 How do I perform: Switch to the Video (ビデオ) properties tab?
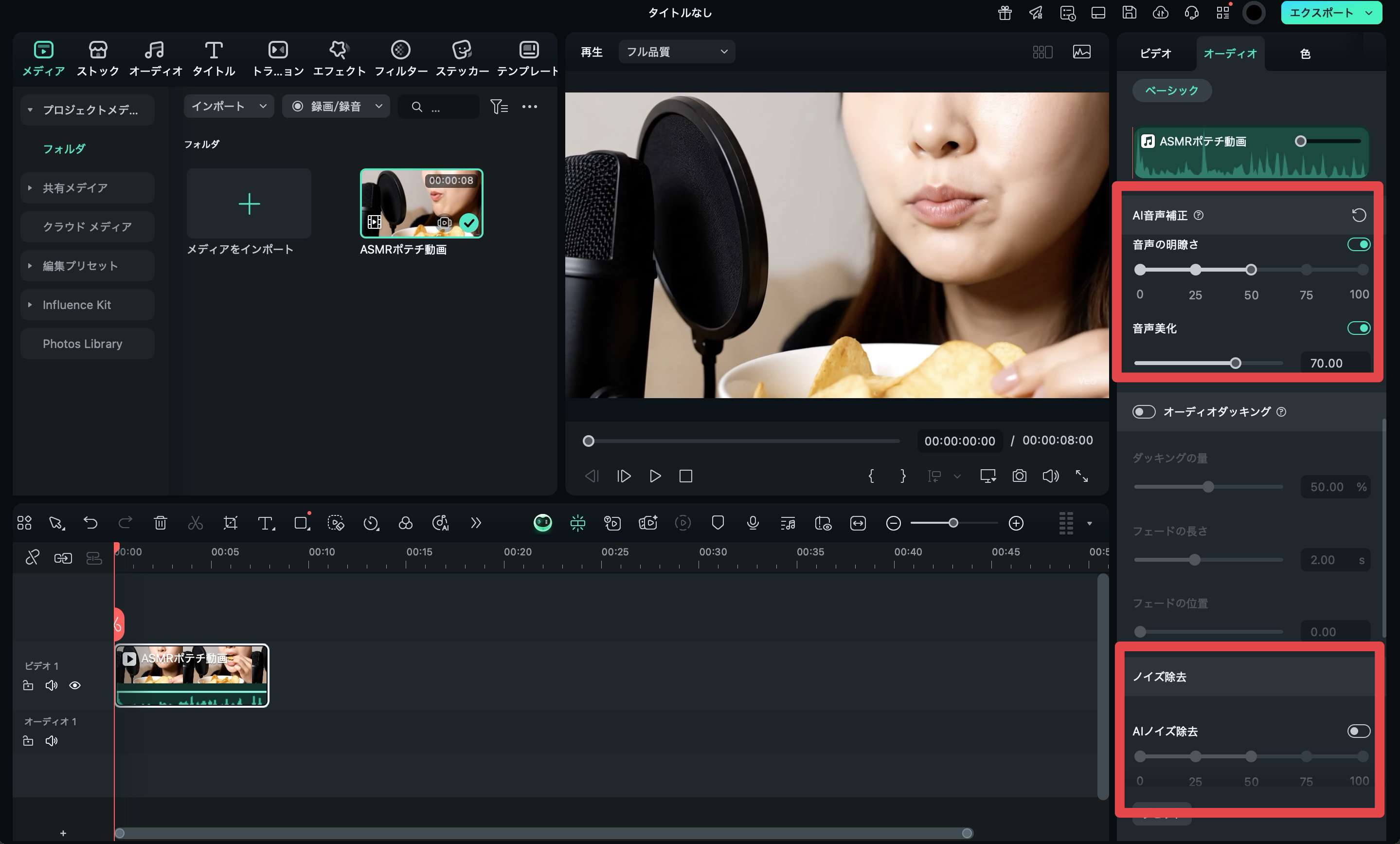tap(1155, 54)
